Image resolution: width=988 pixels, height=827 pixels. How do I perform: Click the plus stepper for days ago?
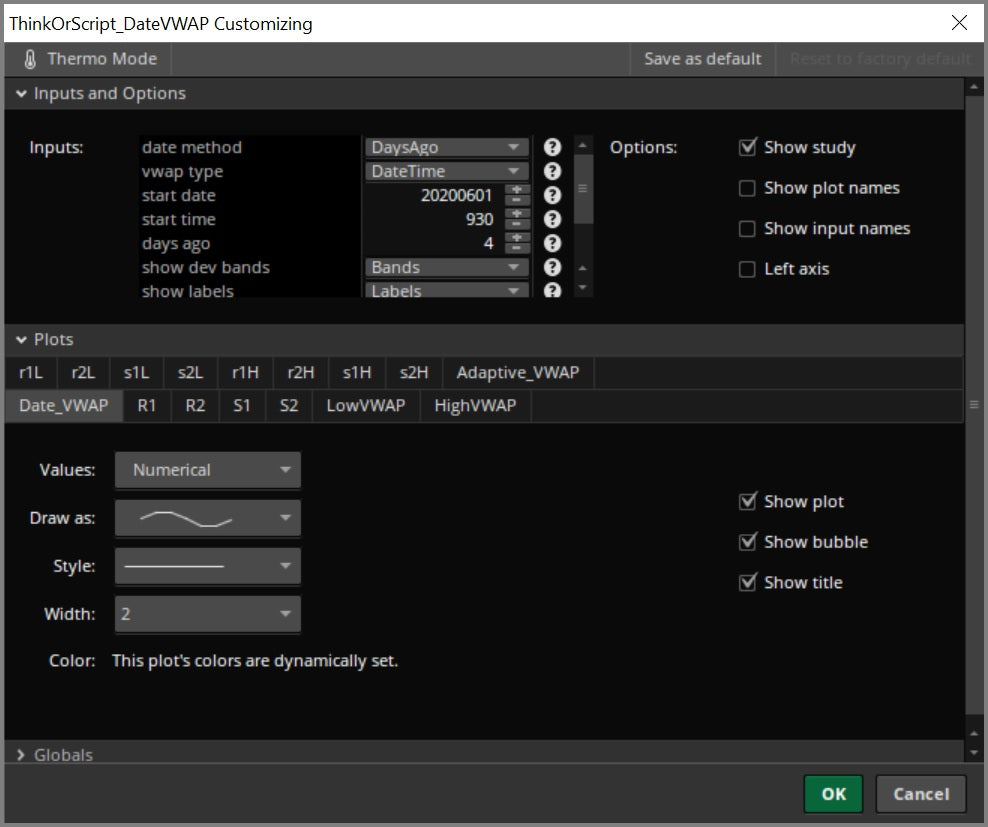517,238
